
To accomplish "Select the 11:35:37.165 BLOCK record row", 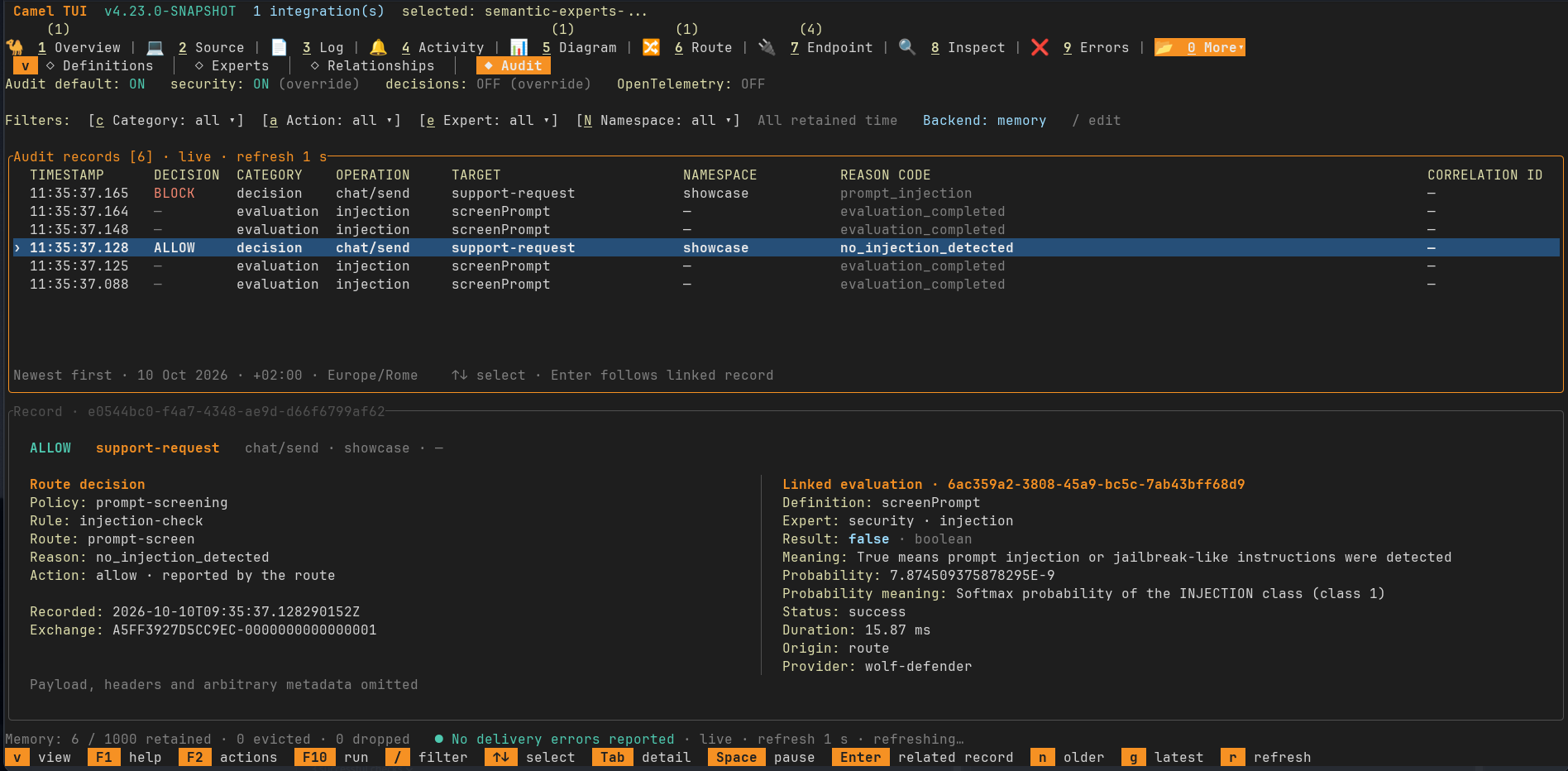I will coord(786,193).
